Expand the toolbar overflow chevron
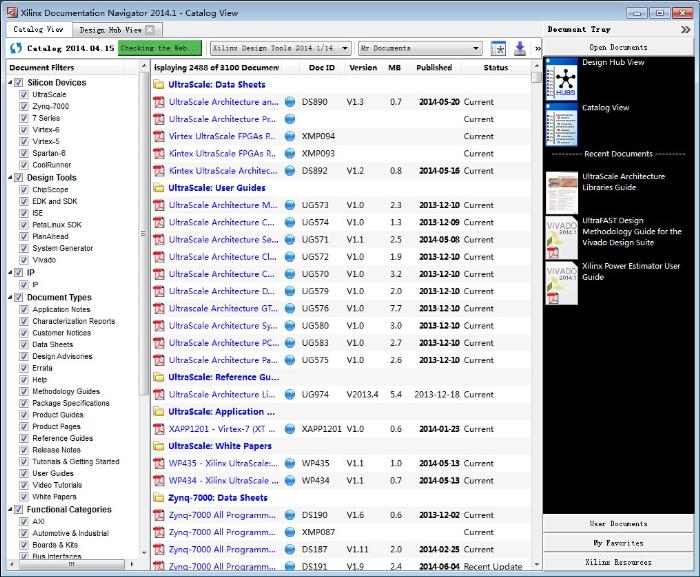The width and height of the screenshot is (700, 577). click(538, 48)
